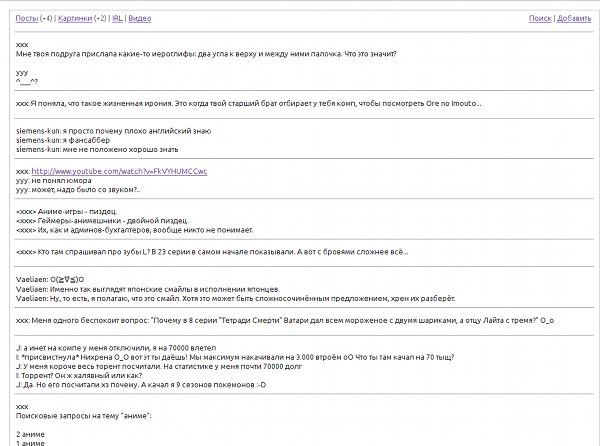Click the '2 аниме' search entry
The width and height of the screenshot is (600, 446).
[x=30, y=435]
